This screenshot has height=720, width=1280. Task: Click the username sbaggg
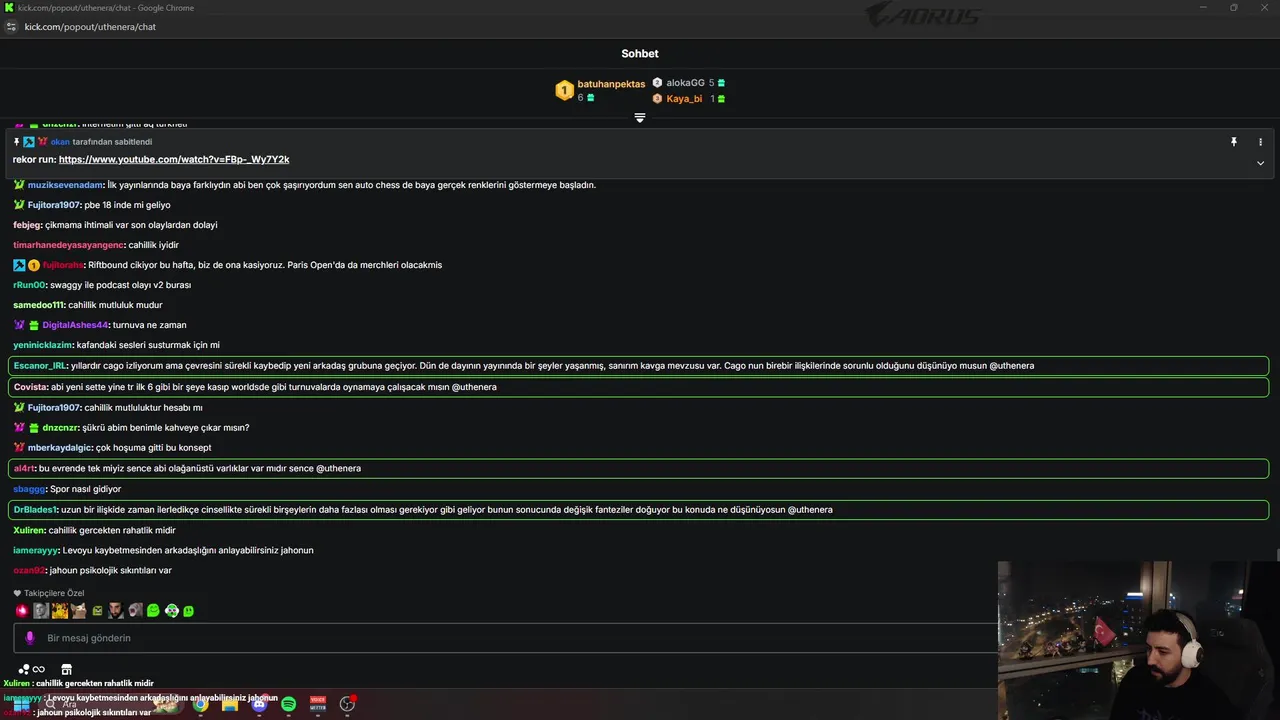(29, 489)
